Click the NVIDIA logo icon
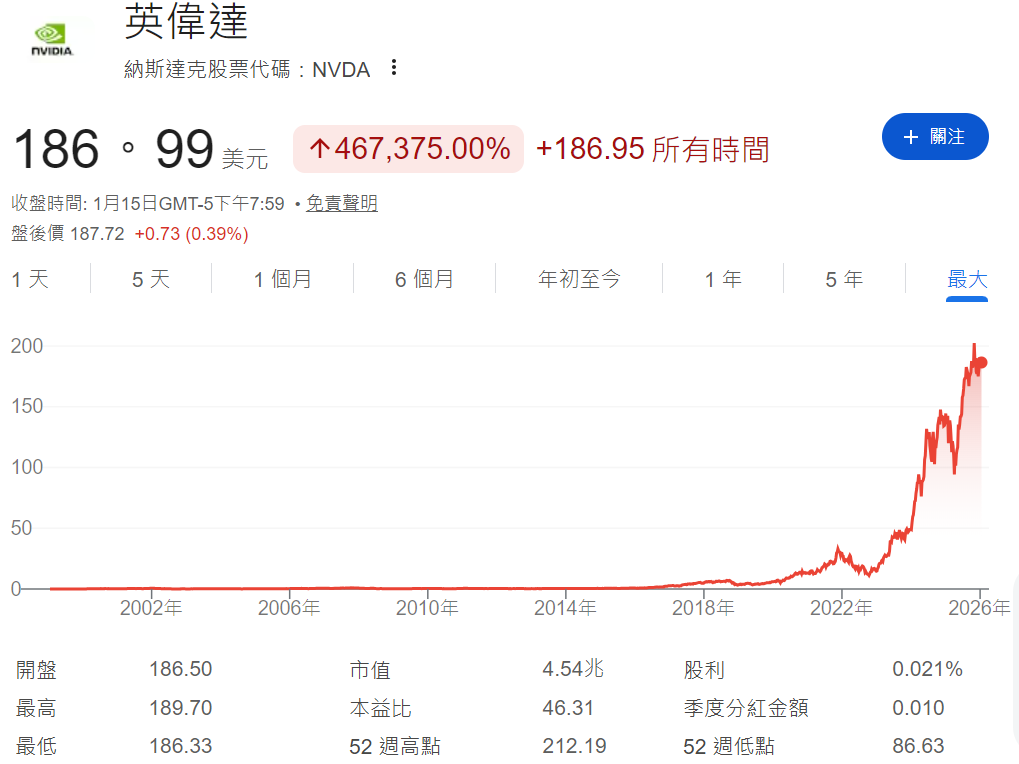 tap(52, 37)
